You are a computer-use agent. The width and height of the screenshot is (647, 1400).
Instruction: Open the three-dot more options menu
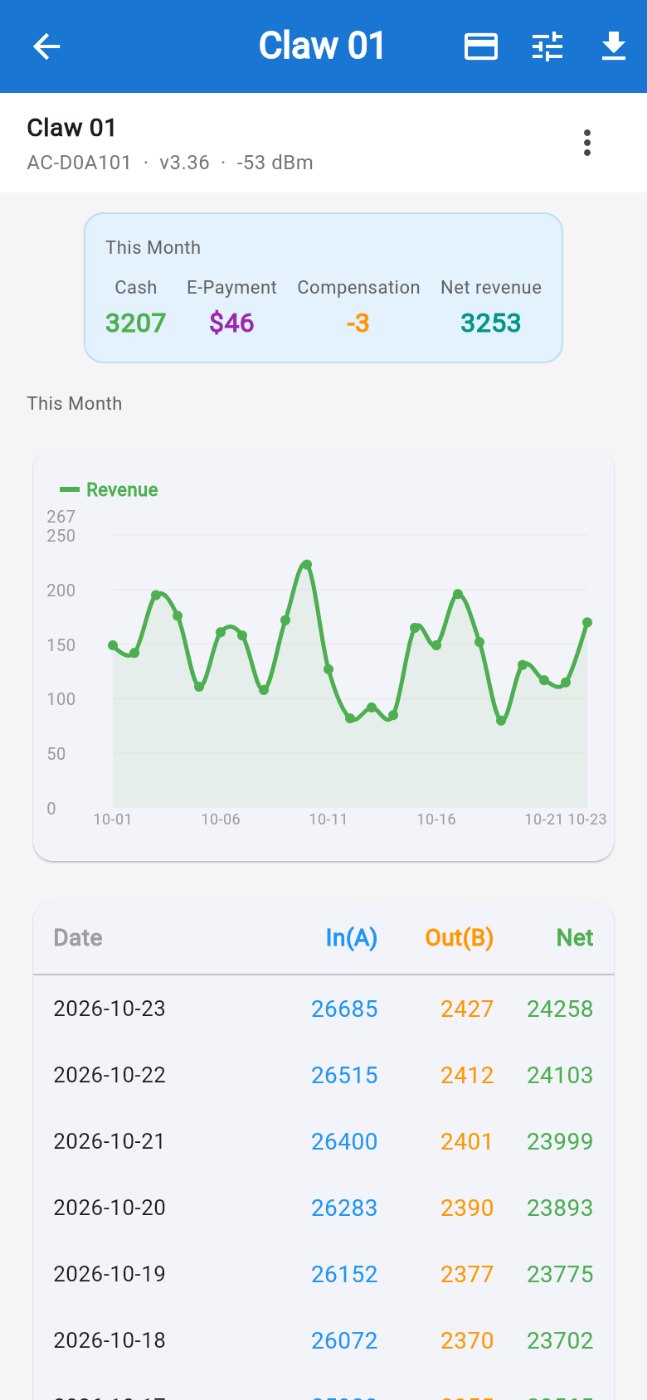click(x=587, y=143)
